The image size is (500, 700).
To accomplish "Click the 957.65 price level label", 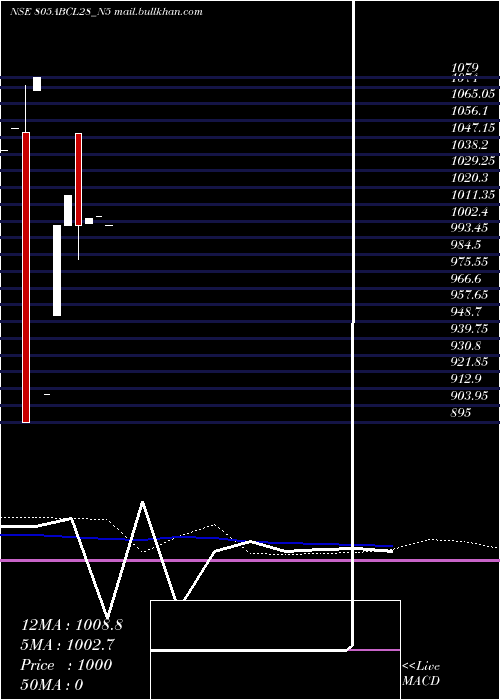I will [469, 295].
